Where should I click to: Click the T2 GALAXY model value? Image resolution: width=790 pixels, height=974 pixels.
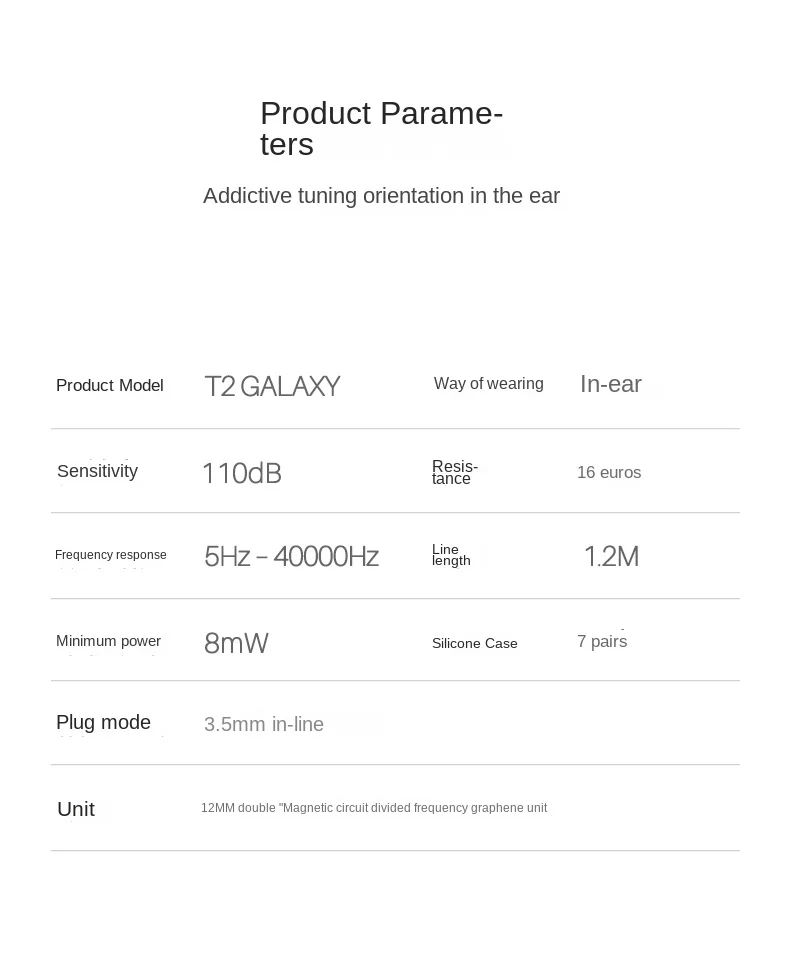(x=272, y=386)
